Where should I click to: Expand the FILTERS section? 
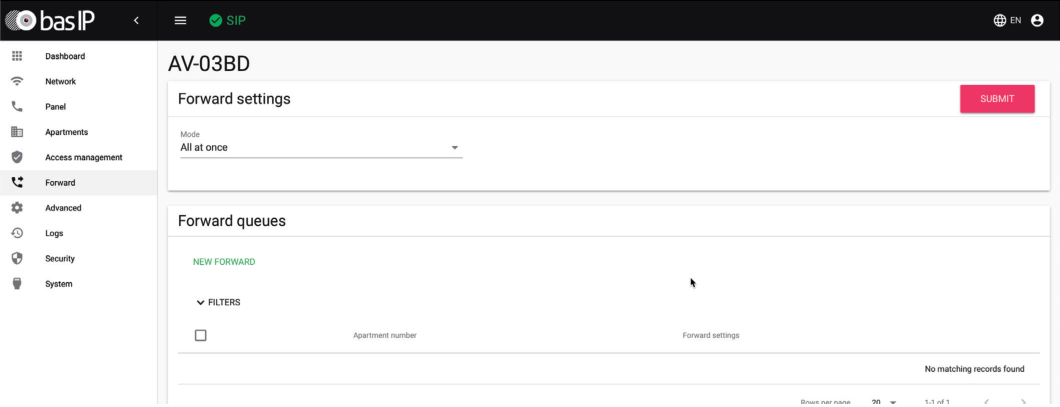218,302
